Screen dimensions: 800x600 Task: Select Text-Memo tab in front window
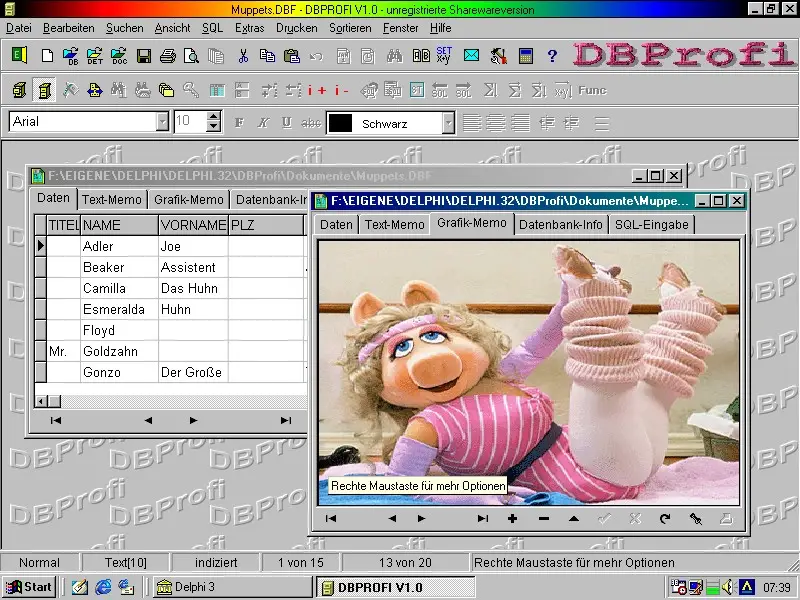(394, 224)
